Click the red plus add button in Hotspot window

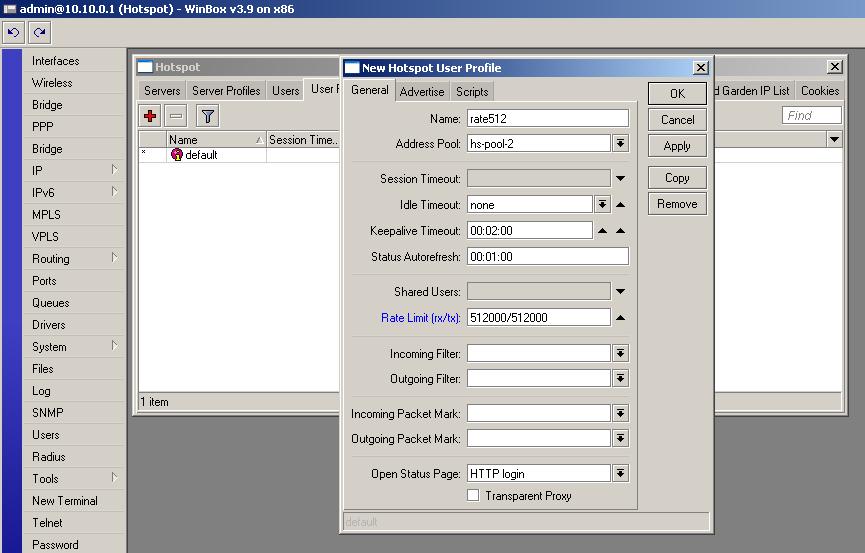click(x=149, y=116)
